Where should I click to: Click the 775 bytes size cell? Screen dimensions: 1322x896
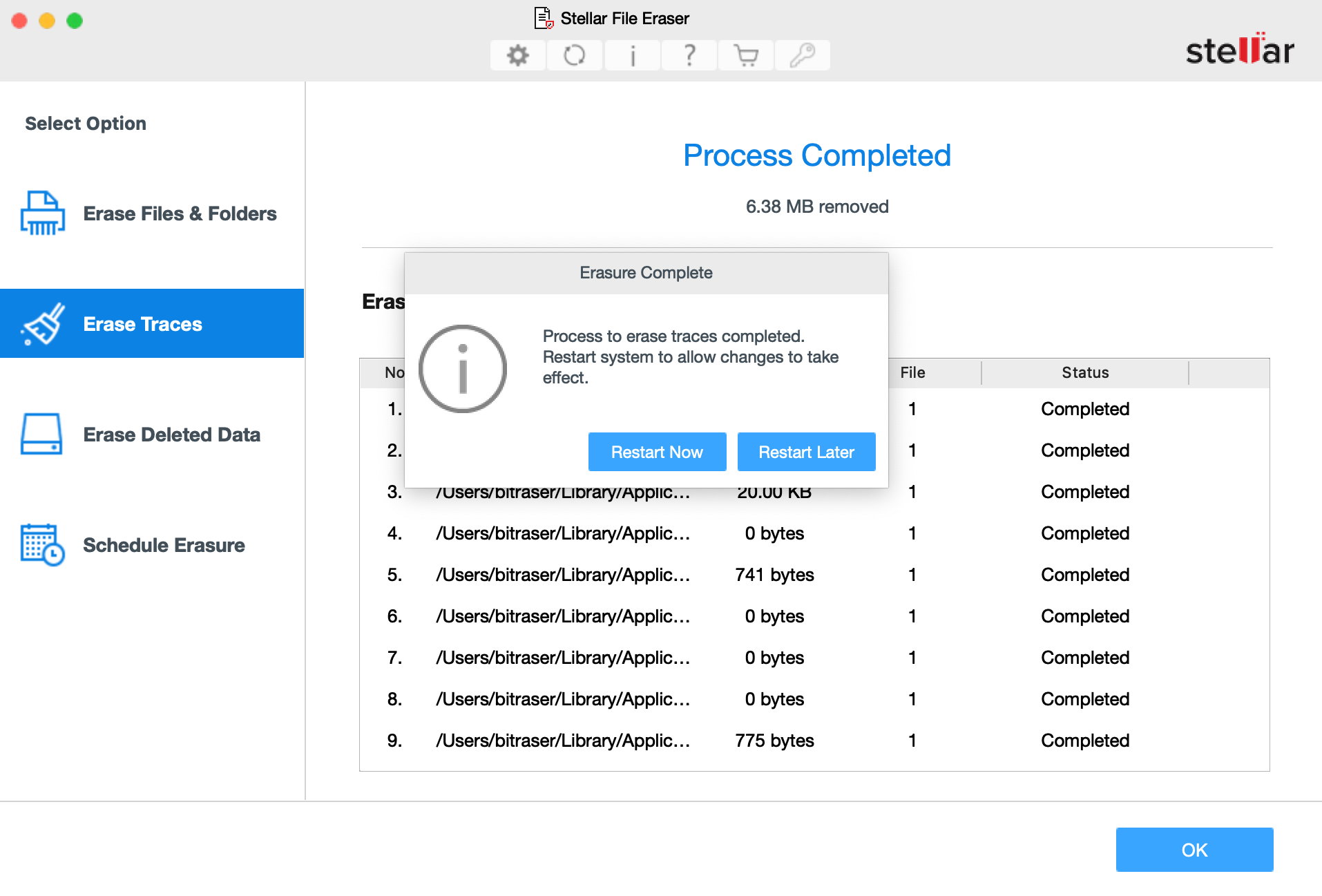click(x=774, y=741)
